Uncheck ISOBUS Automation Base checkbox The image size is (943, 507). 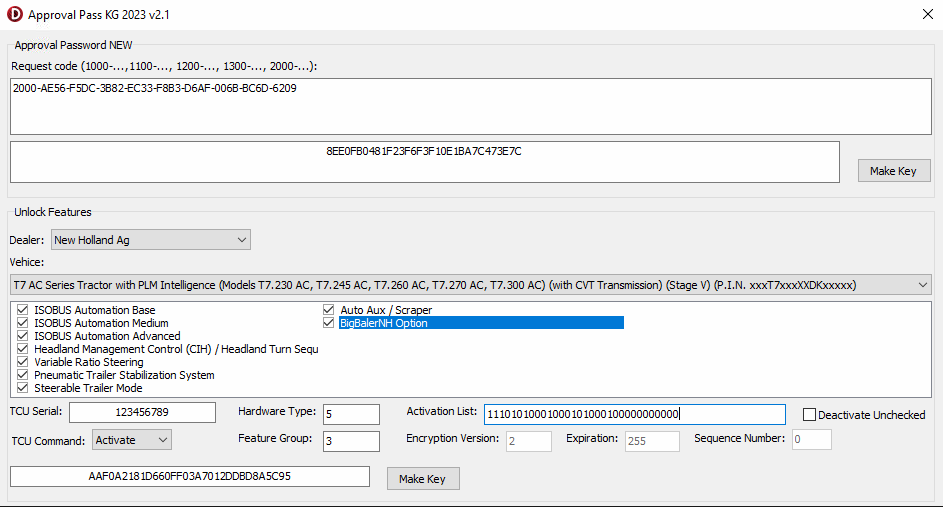[23, 310]
